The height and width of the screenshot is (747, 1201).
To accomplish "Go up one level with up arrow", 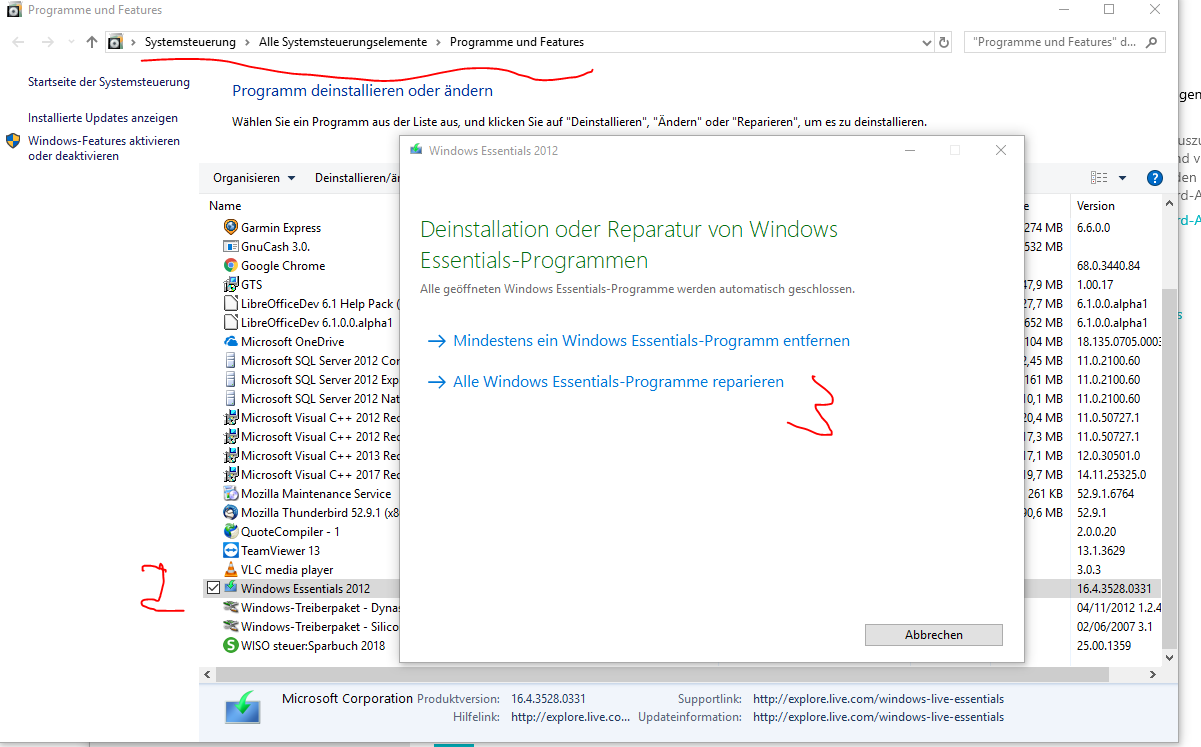I will click(92, 42).
